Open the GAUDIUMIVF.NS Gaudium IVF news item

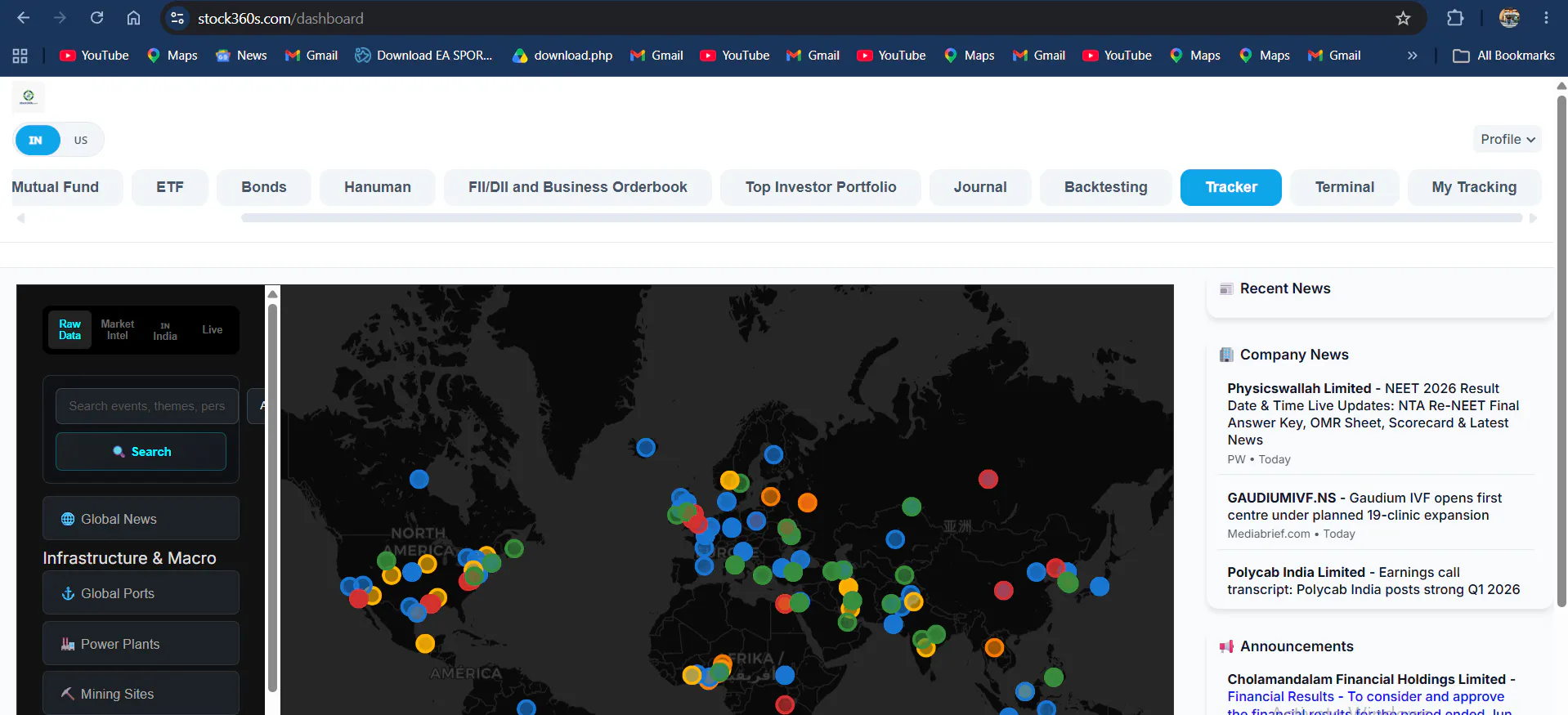[x=1375, y=515]
